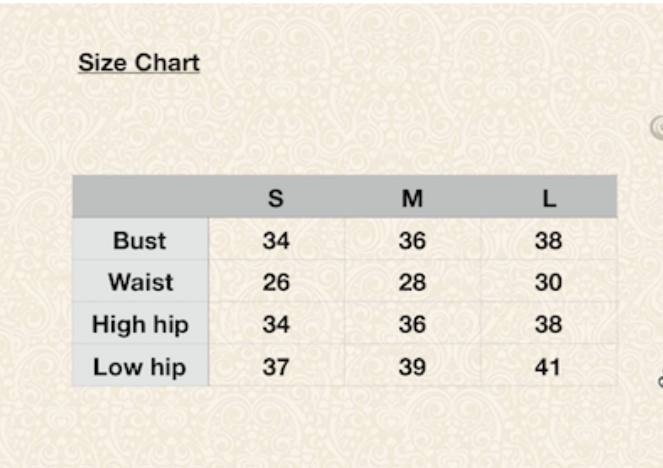Select Waist value 28 in M column

(x=412, y=282)
